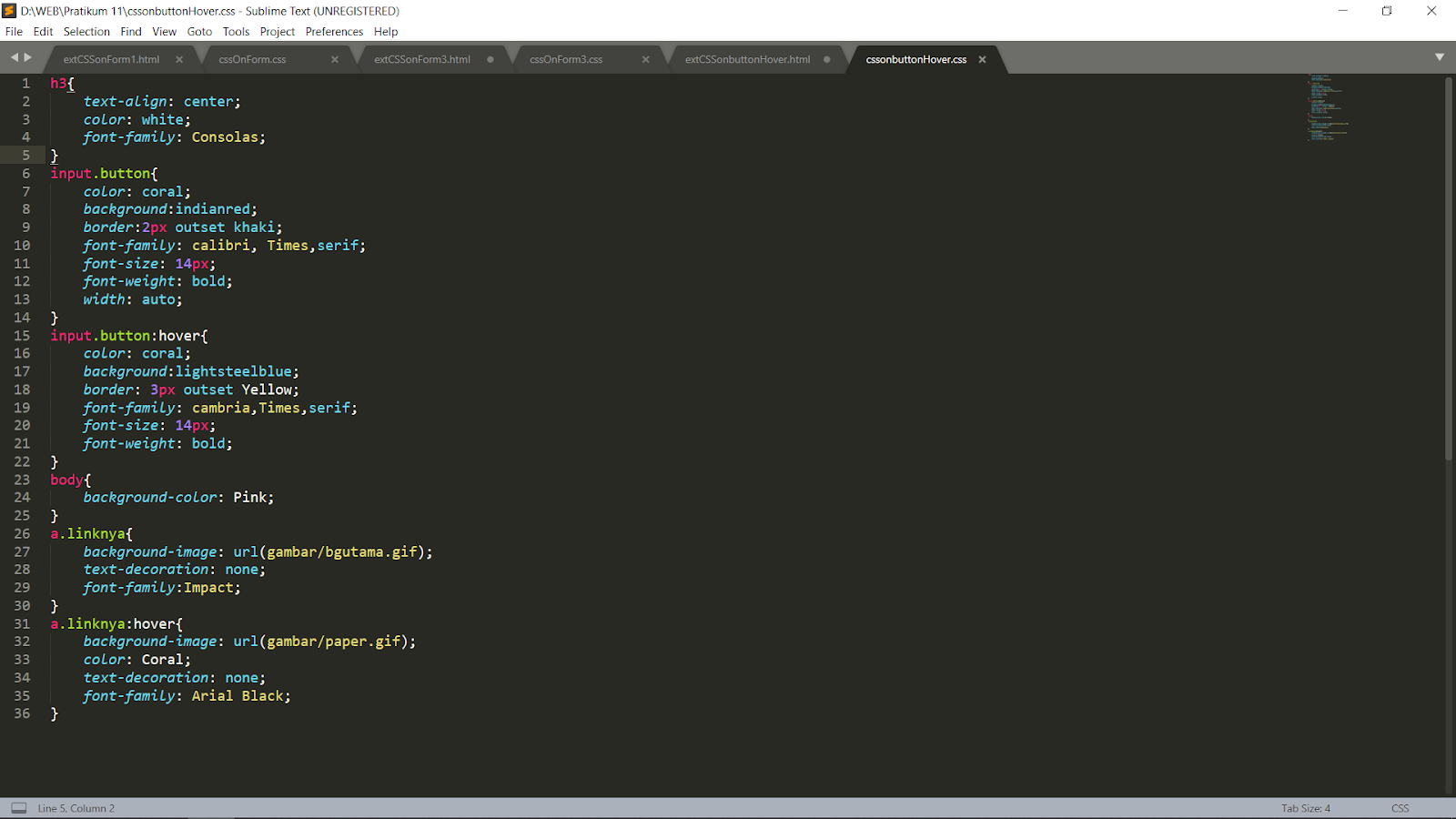Click 'color: white;' declaration
Screen dimensions: 1456x819
[x=137, y=119]
